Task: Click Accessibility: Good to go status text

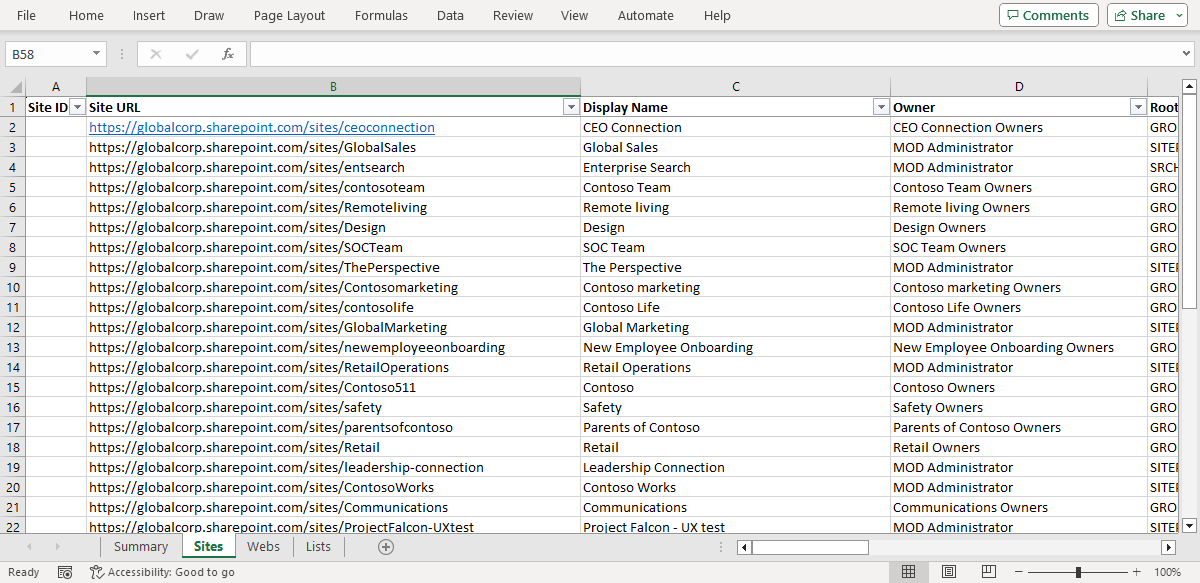Action: pyautogui.click(x=171, y=572)
